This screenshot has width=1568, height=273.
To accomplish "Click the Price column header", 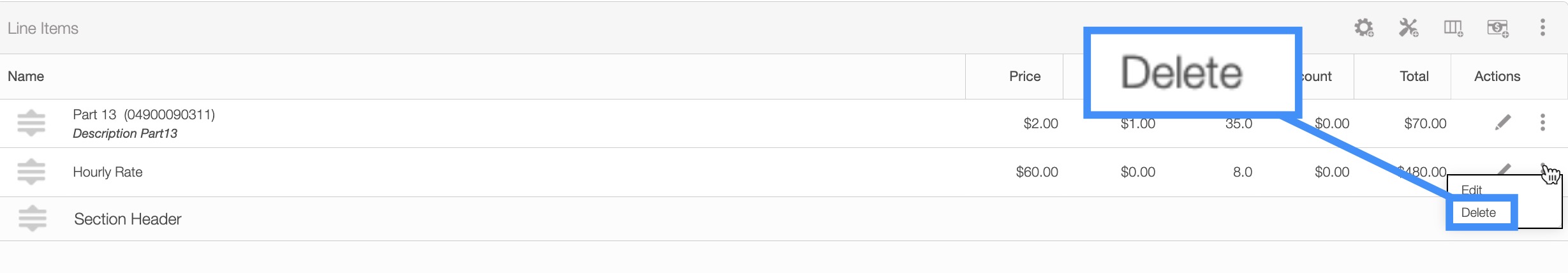I will pos(1024,77).
